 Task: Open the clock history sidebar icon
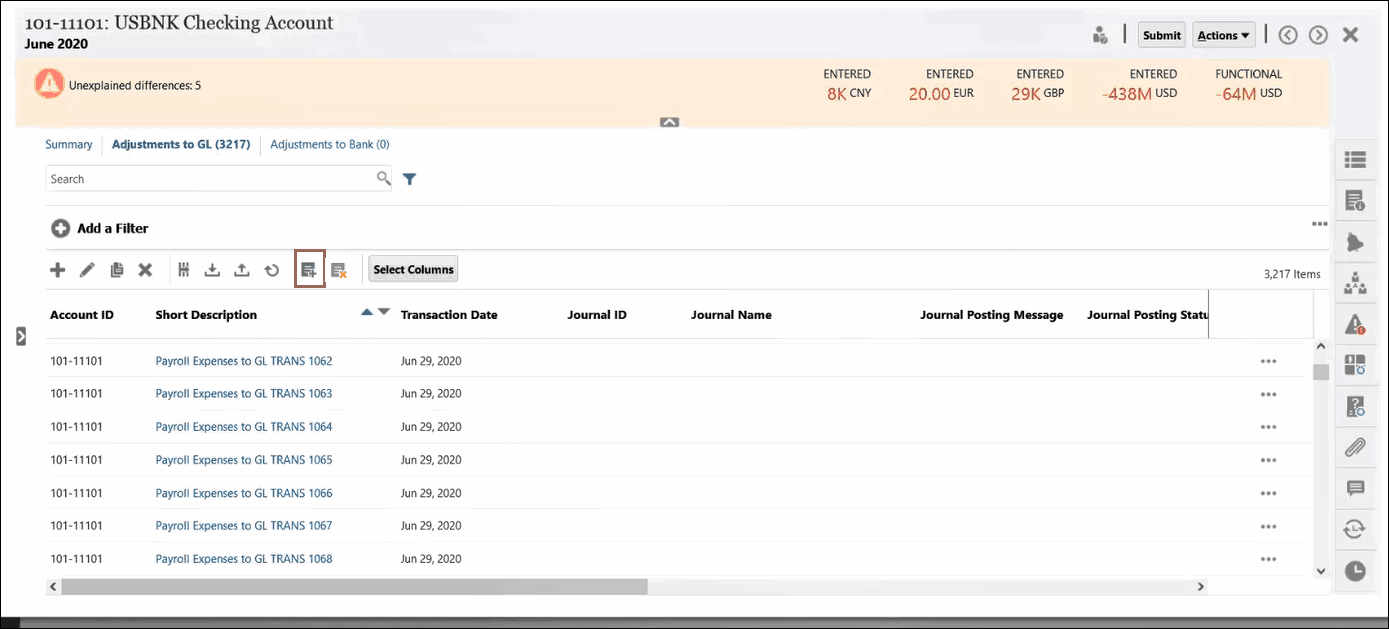(x=1355, y=571)
